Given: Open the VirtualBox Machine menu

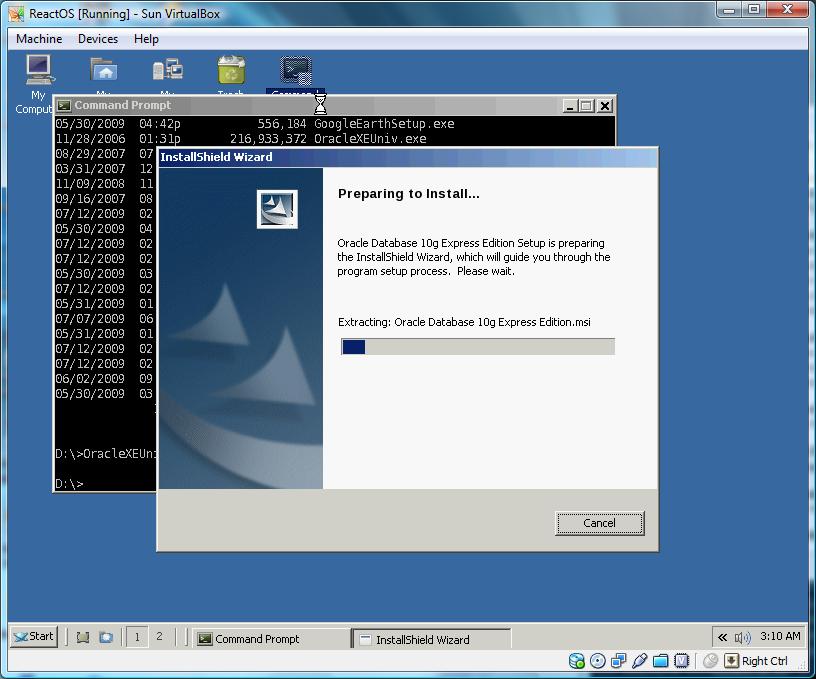Looking at the screenshot, I should click(x=39, y=39).
